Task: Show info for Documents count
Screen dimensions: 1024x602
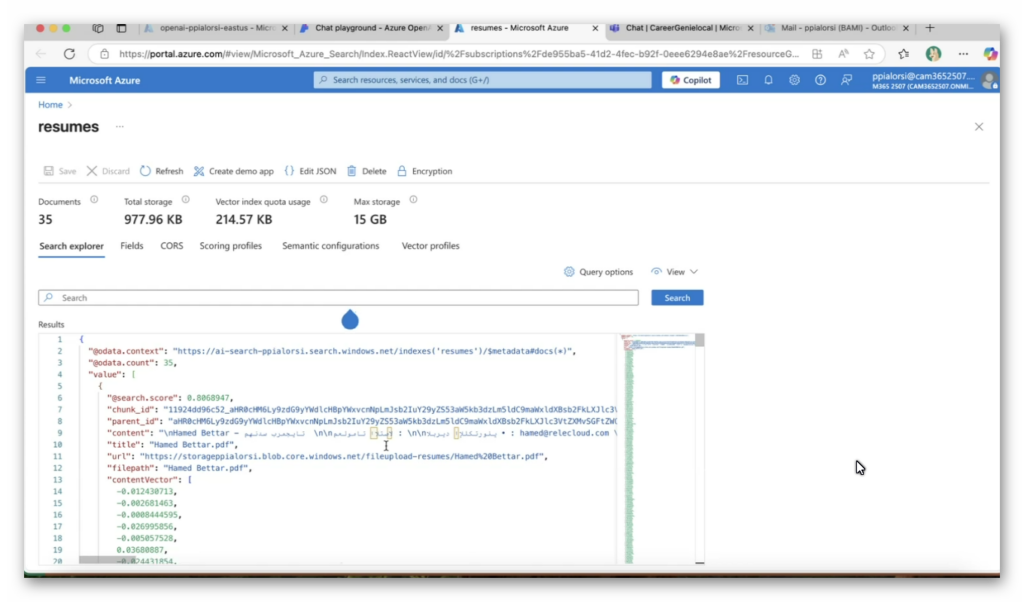Action: pyautogui.click(x=94, y=200)
